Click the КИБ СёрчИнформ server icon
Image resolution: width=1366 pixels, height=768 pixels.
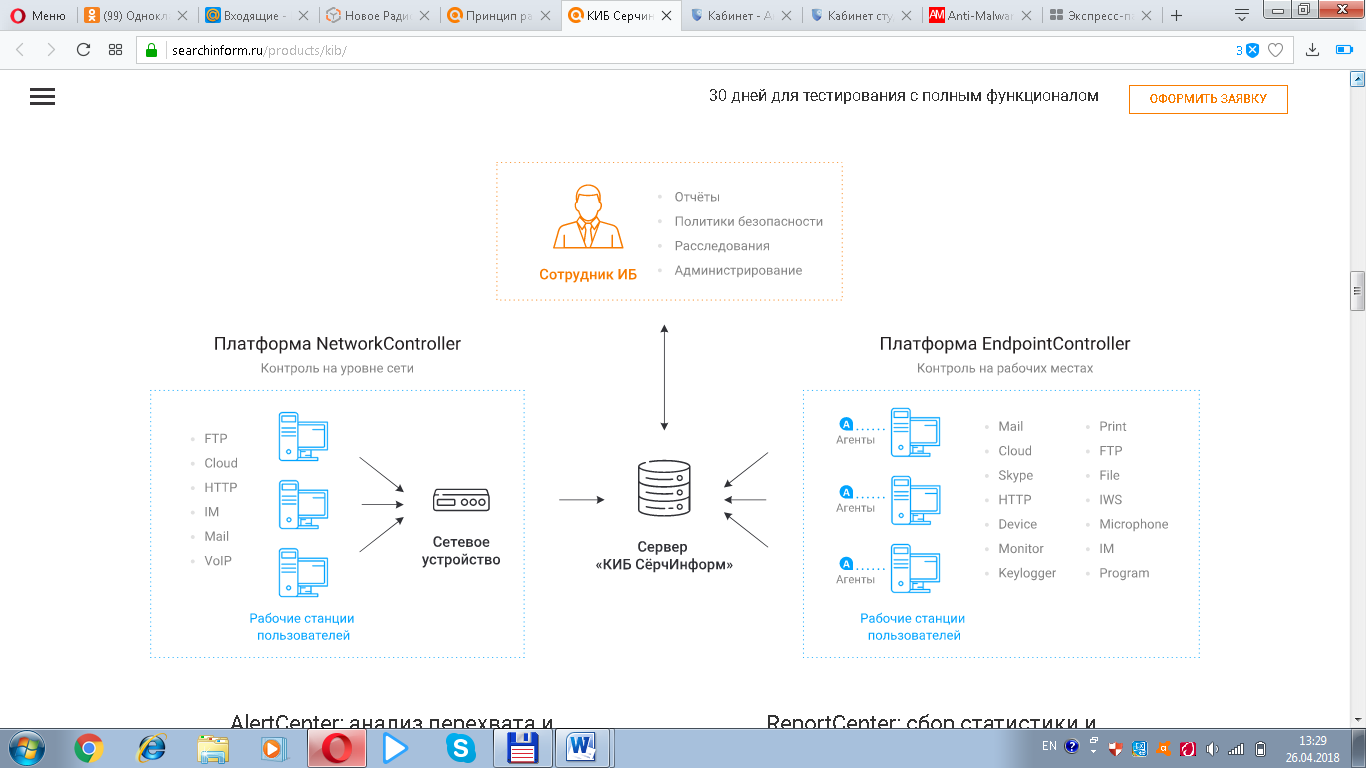(664, 490)
